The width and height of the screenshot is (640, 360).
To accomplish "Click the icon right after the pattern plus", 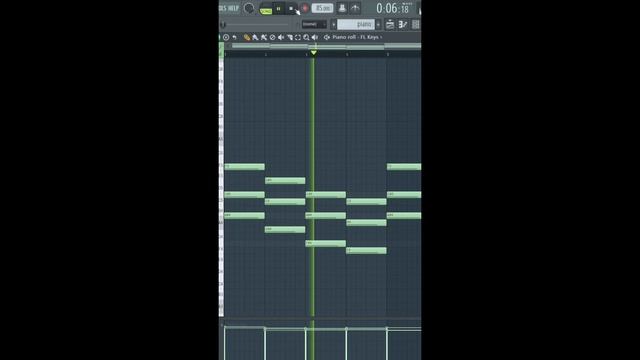I will 390,24.
